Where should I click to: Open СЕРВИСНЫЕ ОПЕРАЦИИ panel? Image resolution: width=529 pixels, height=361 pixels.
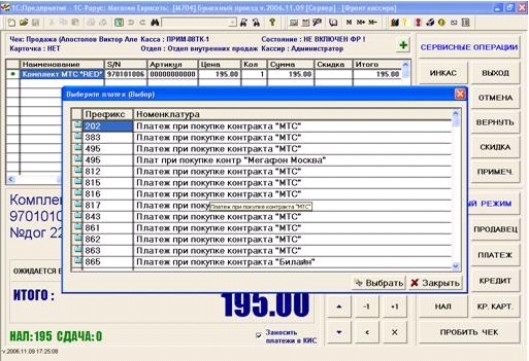pyautogui.click(x=469, y=47)
